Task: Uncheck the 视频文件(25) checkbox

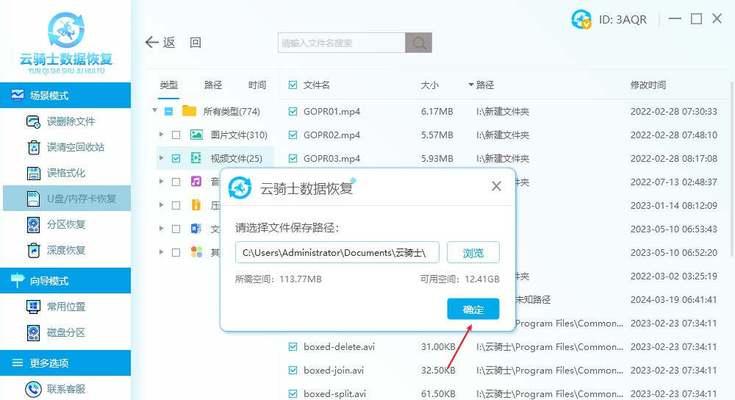Action: pos(176,158)
